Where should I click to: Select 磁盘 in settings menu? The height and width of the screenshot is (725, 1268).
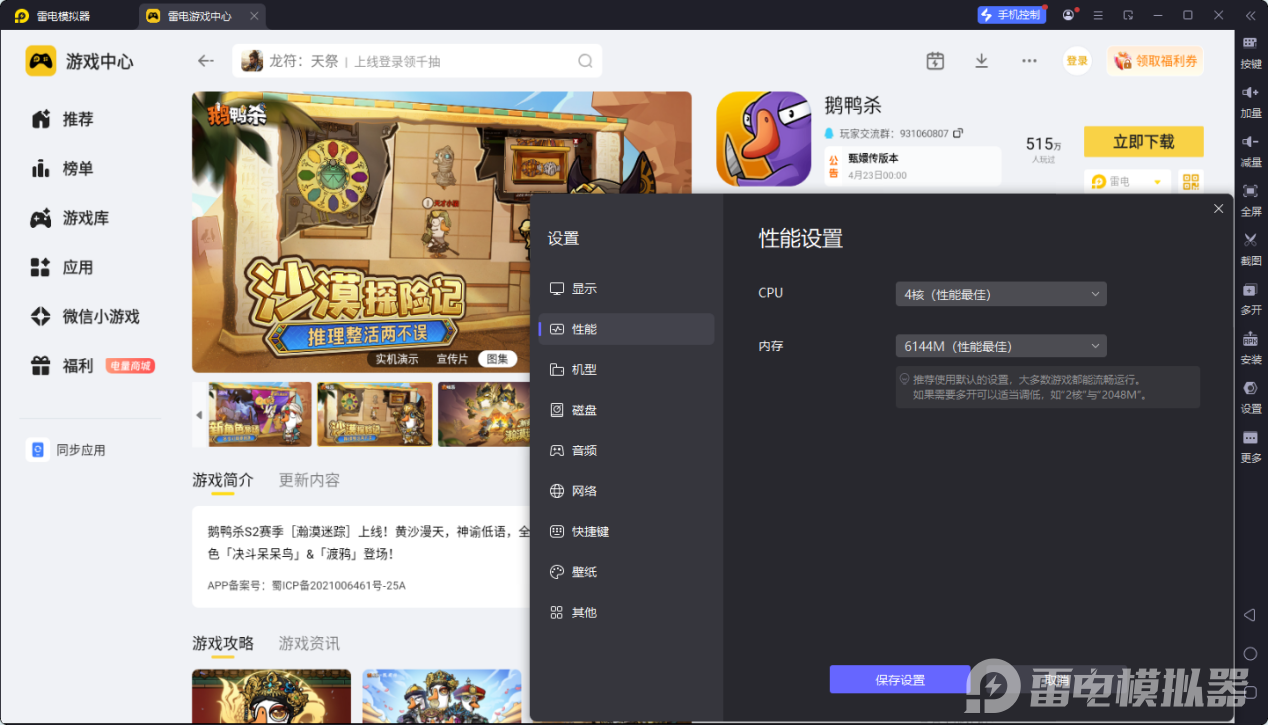(626, 410)
